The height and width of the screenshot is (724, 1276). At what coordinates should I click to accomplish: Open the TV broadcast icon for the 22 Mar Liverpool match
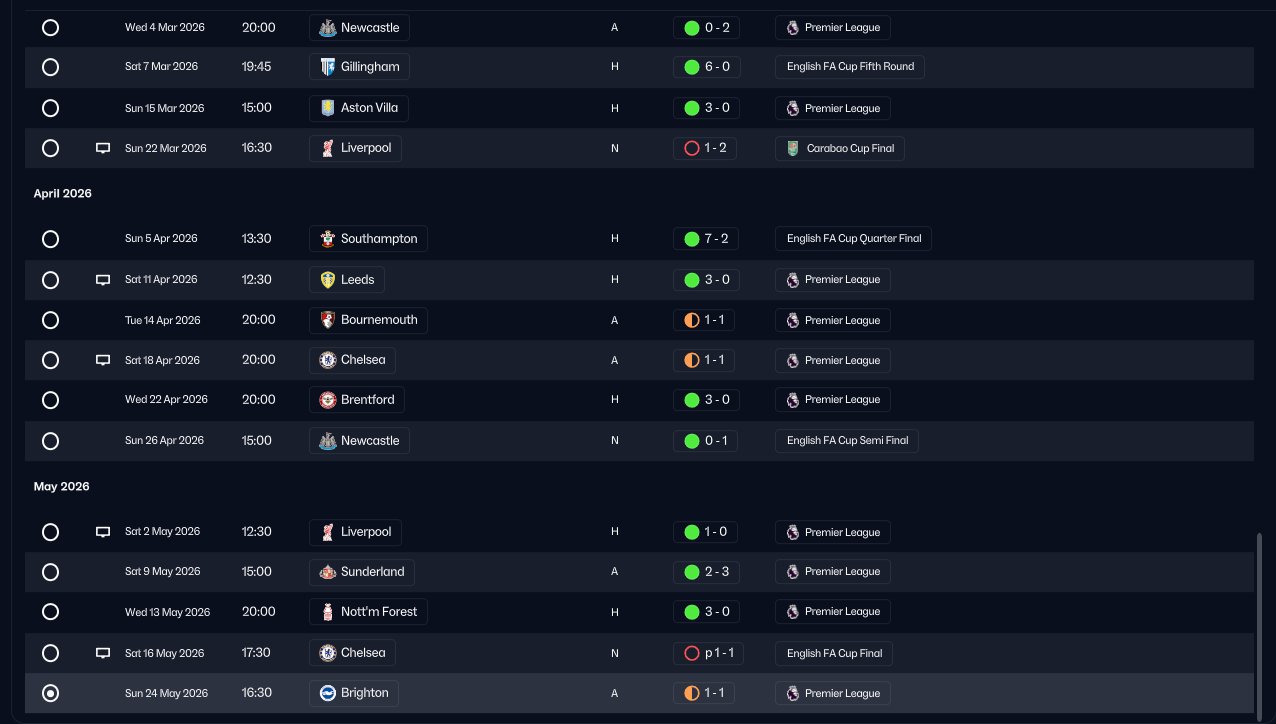pyautogui.click(x=102, y=148)
